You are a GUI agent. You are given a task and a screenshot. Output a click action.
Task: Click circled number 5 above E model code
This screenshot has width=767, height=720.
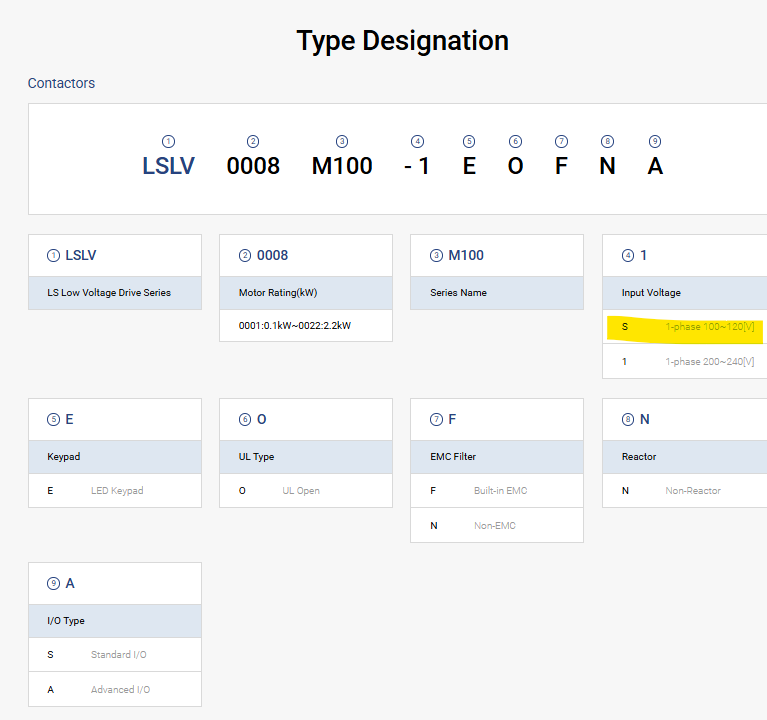pos(469,142)
